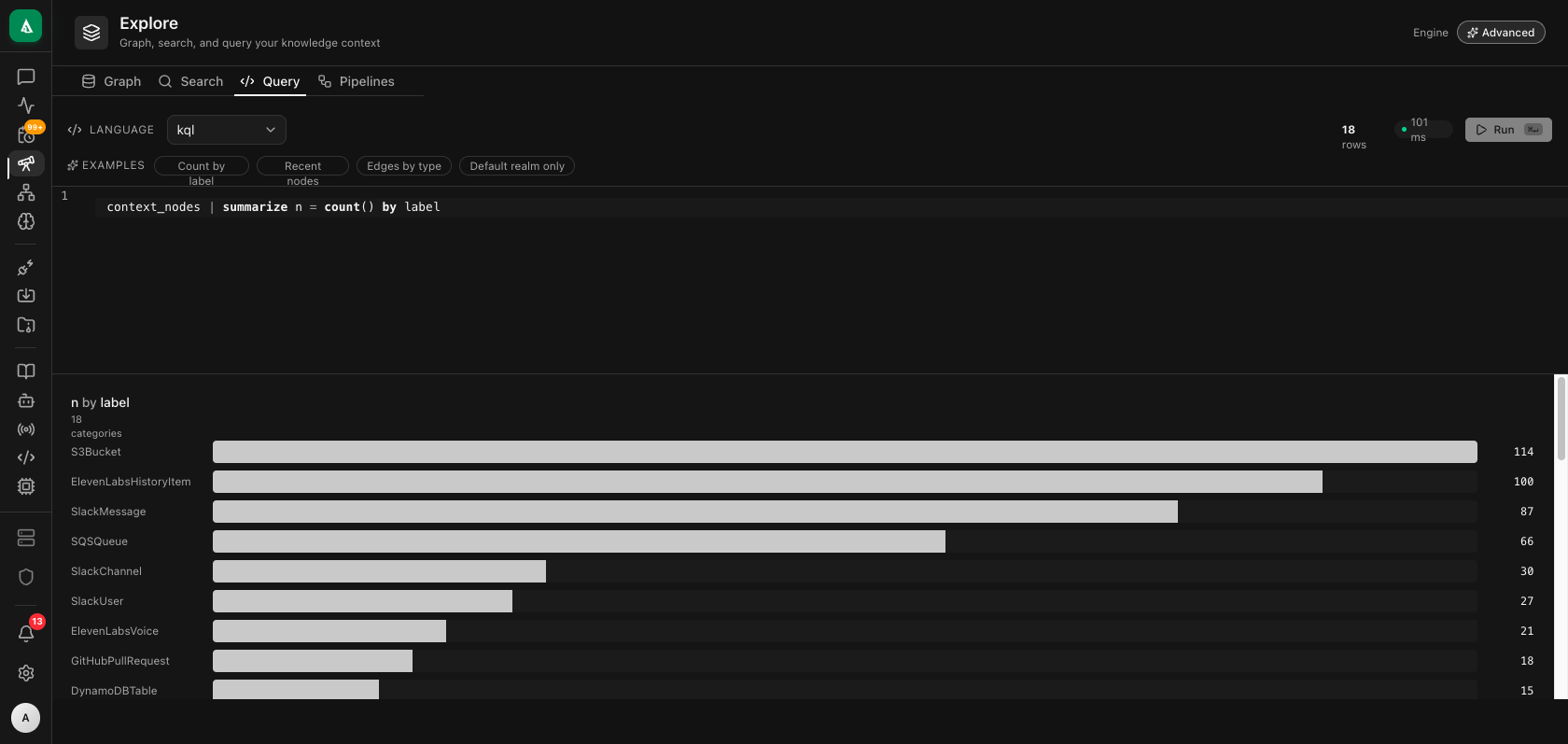
Task: Click the SlackUser label
Action: [97, 601]
